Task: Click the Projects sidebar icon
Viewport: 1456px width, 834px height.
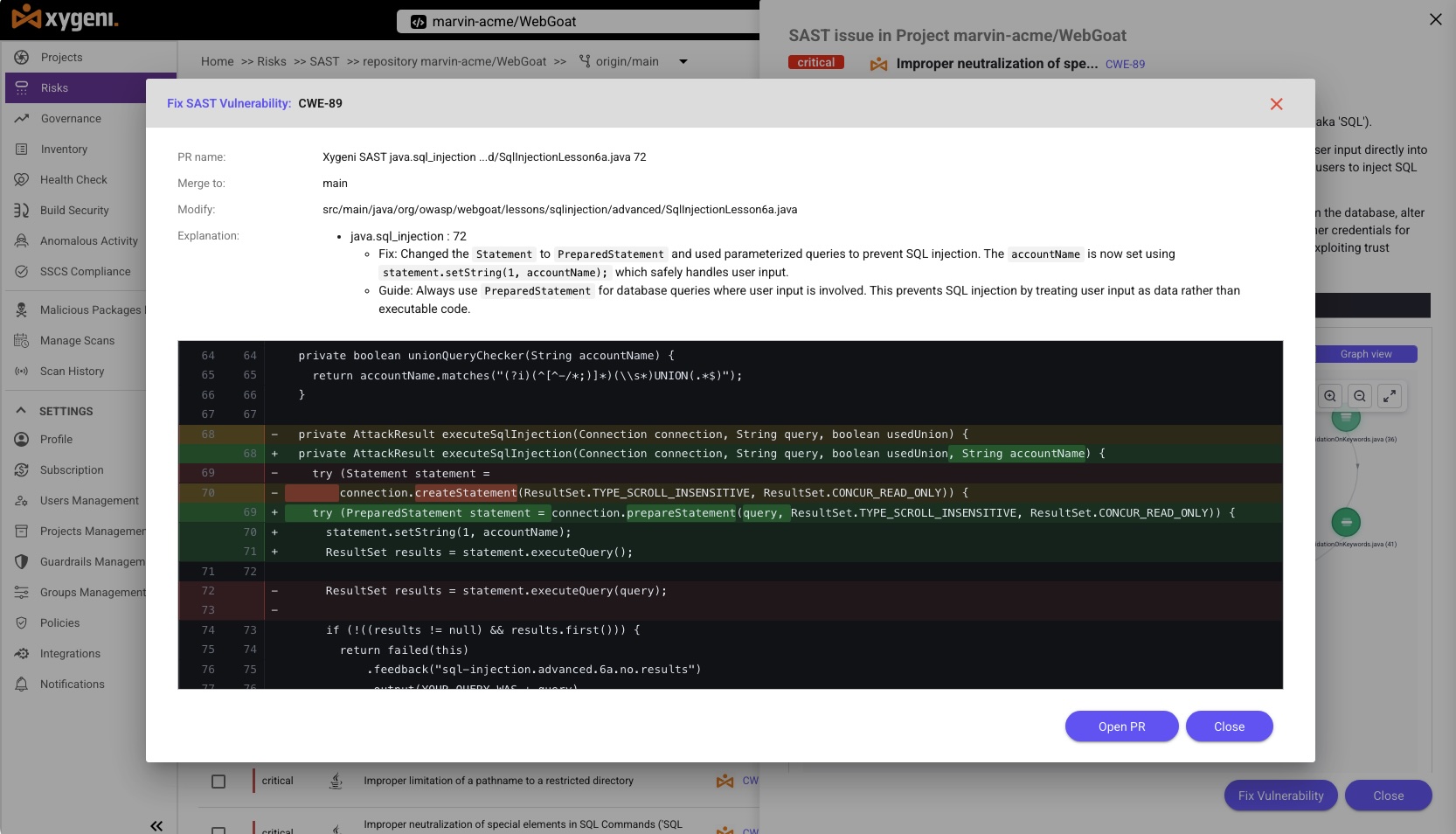Action: point(22,58)
